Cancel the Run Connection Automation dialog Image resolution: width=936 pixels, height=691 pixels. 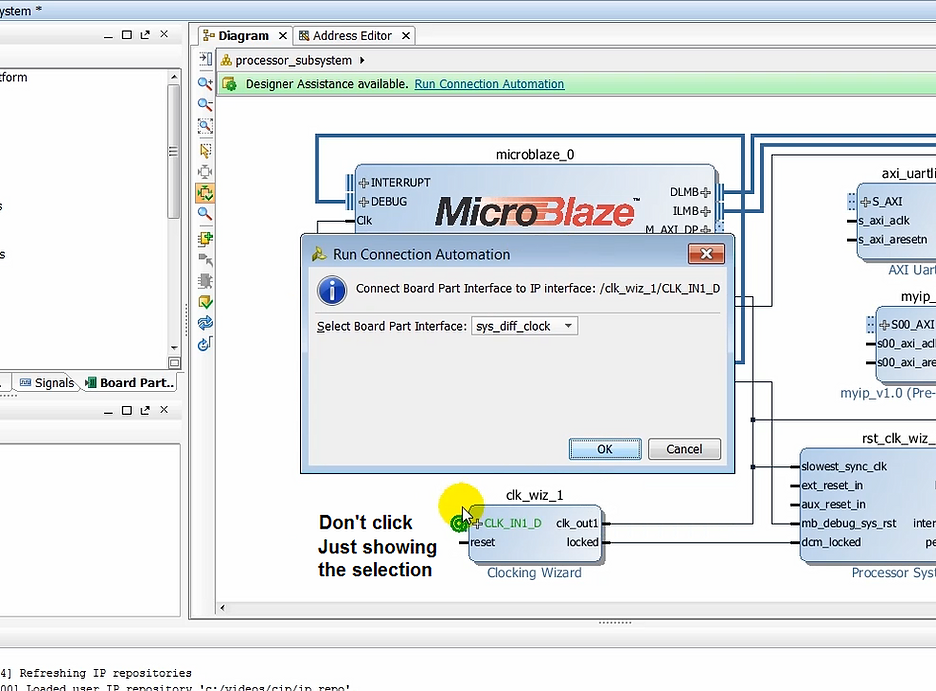pyautogui.click(x=684, y=449)
